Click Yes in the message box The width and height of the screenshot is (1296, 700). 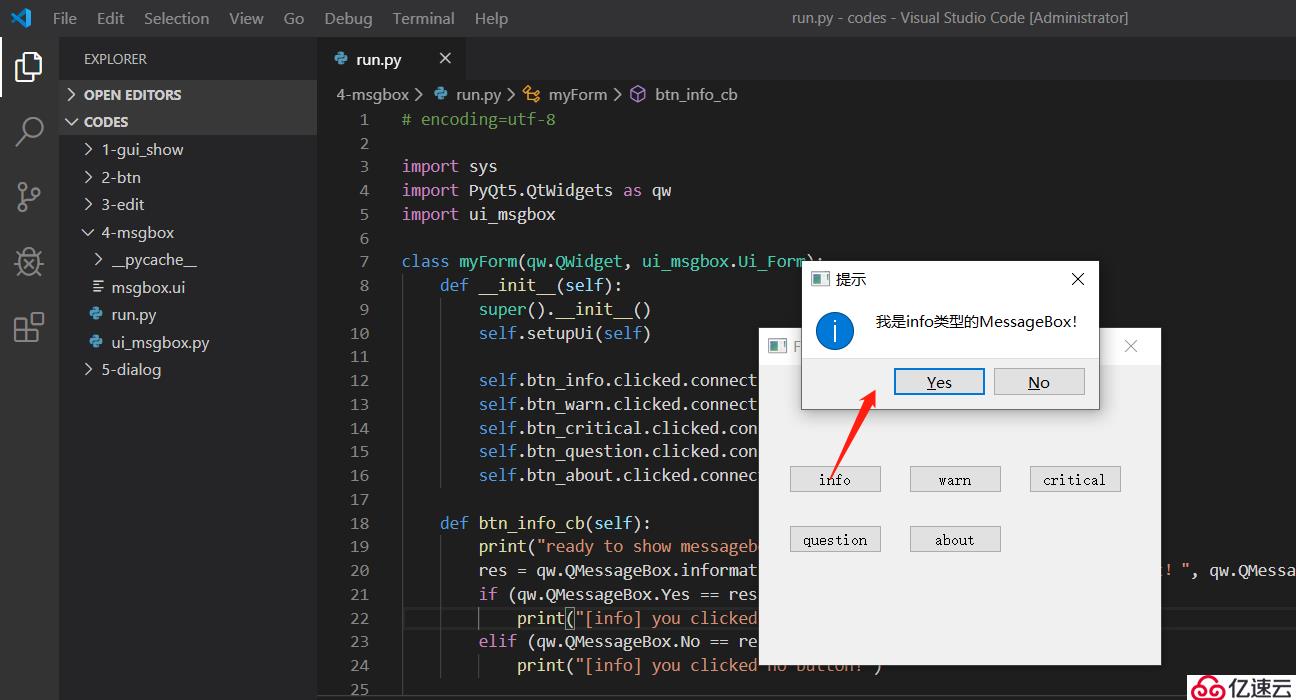tap(939, 382)
